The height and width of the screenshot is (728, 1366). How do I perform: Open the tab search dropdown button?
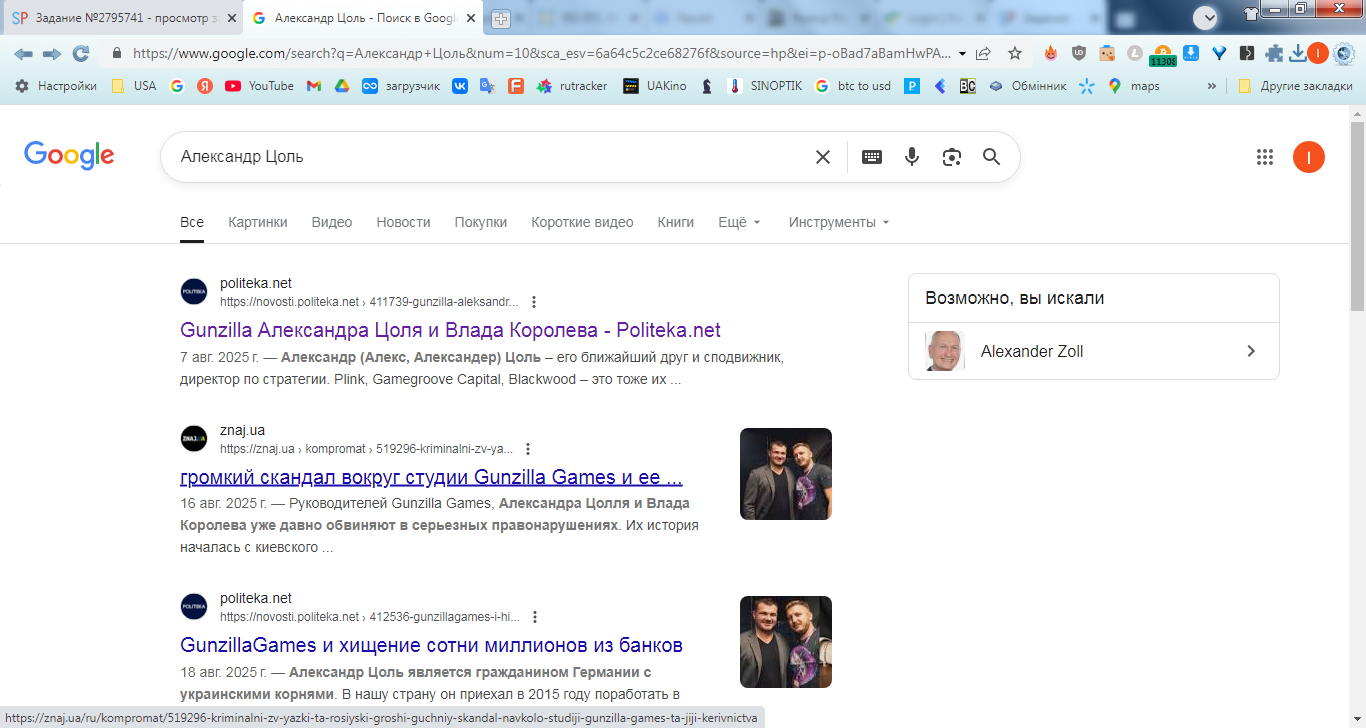point(1207,17)
